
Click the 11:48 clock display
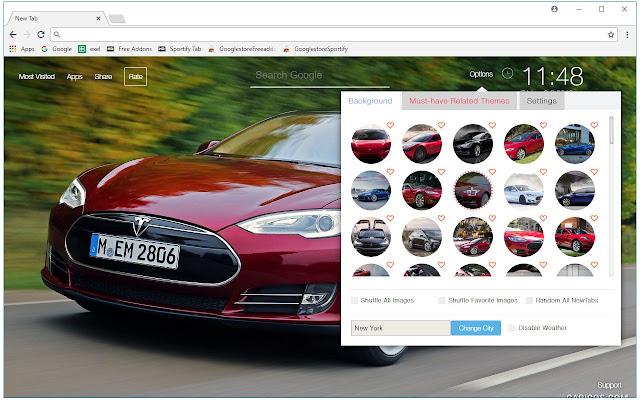pyautogui.click(x=553, y=76)
